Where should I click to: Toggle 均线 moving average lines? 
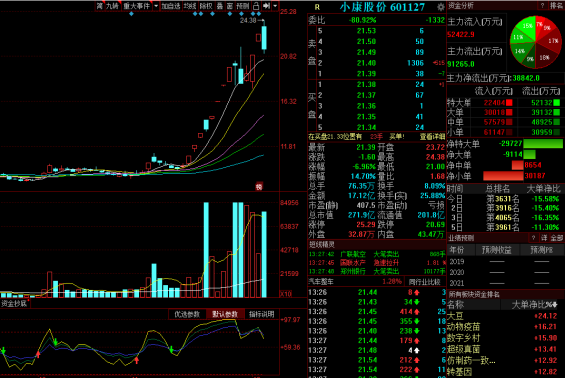tap(190, 6)
